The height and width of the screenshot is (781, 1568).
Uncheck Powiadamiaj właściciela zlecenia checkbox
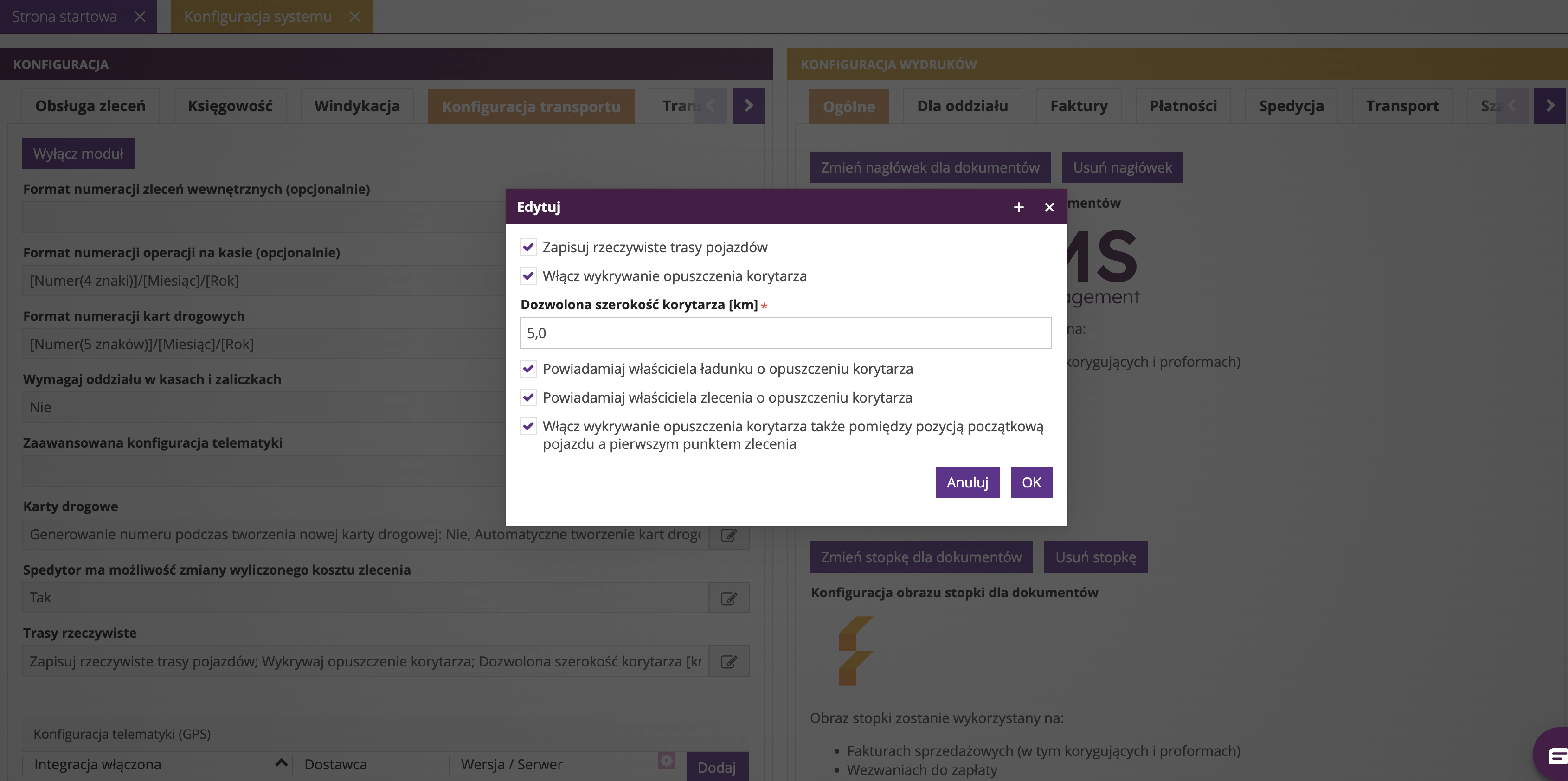point(528,397)
